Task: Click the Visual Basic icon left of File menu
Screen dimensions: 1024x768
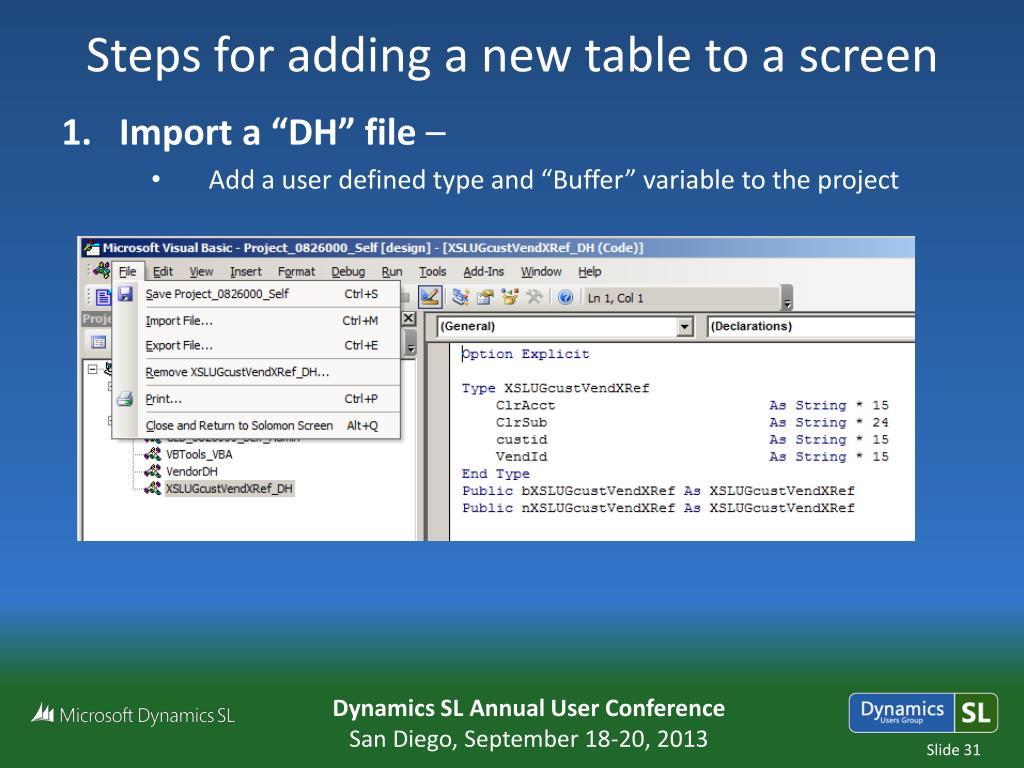Action: click(101, 270)
